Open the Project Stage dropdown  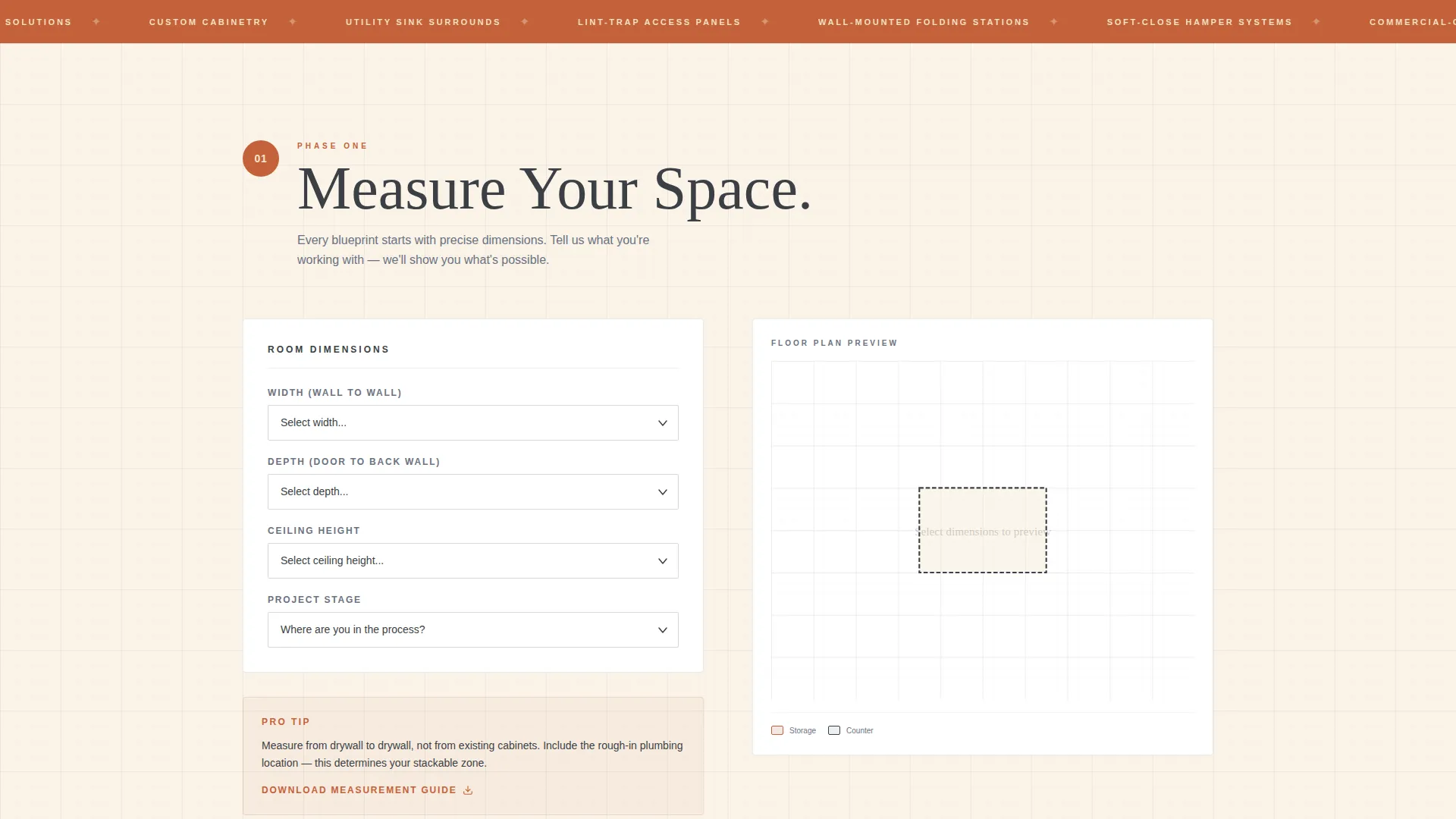coord(472,629)
